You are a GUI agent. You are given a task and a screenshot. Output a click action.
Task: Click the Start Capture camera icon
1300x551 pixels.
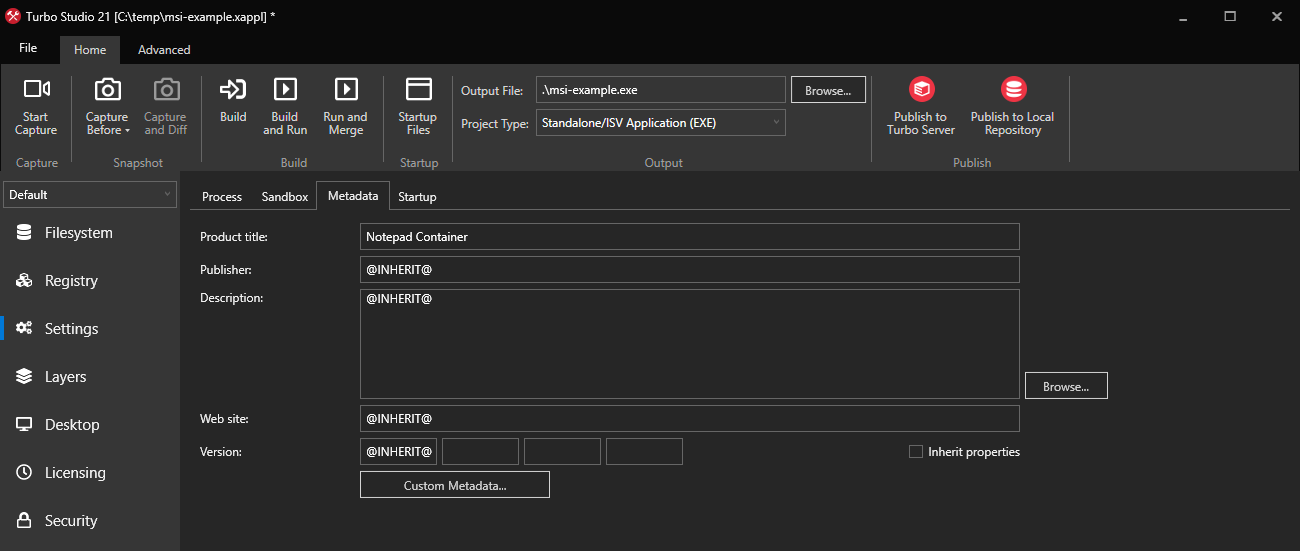click(x=36, y=90)
